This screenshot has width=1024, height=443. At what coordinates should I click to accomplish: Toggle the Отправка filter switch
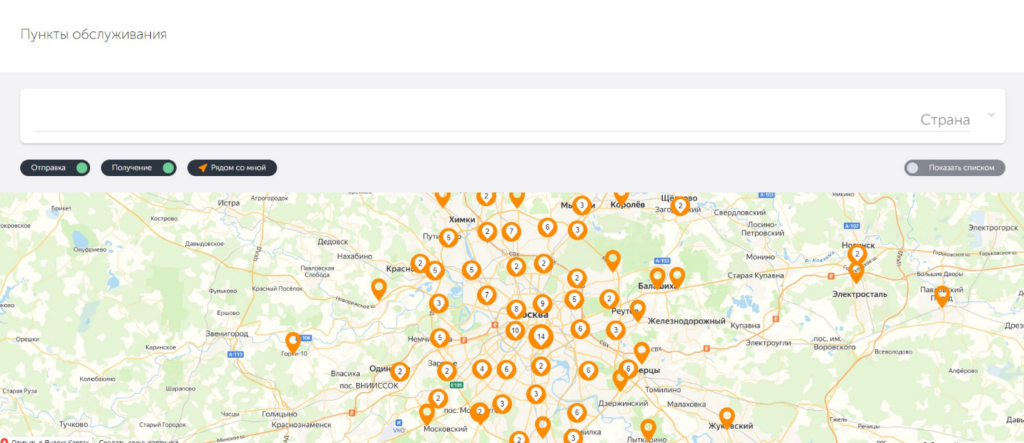pyautogui.click(x=55, y=168)
